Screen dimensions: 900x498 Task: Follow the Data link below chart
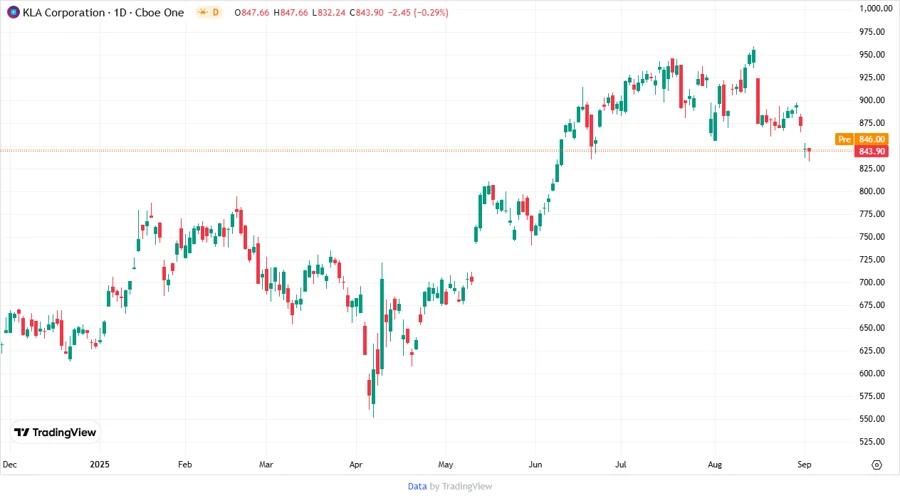pos(417,486)
